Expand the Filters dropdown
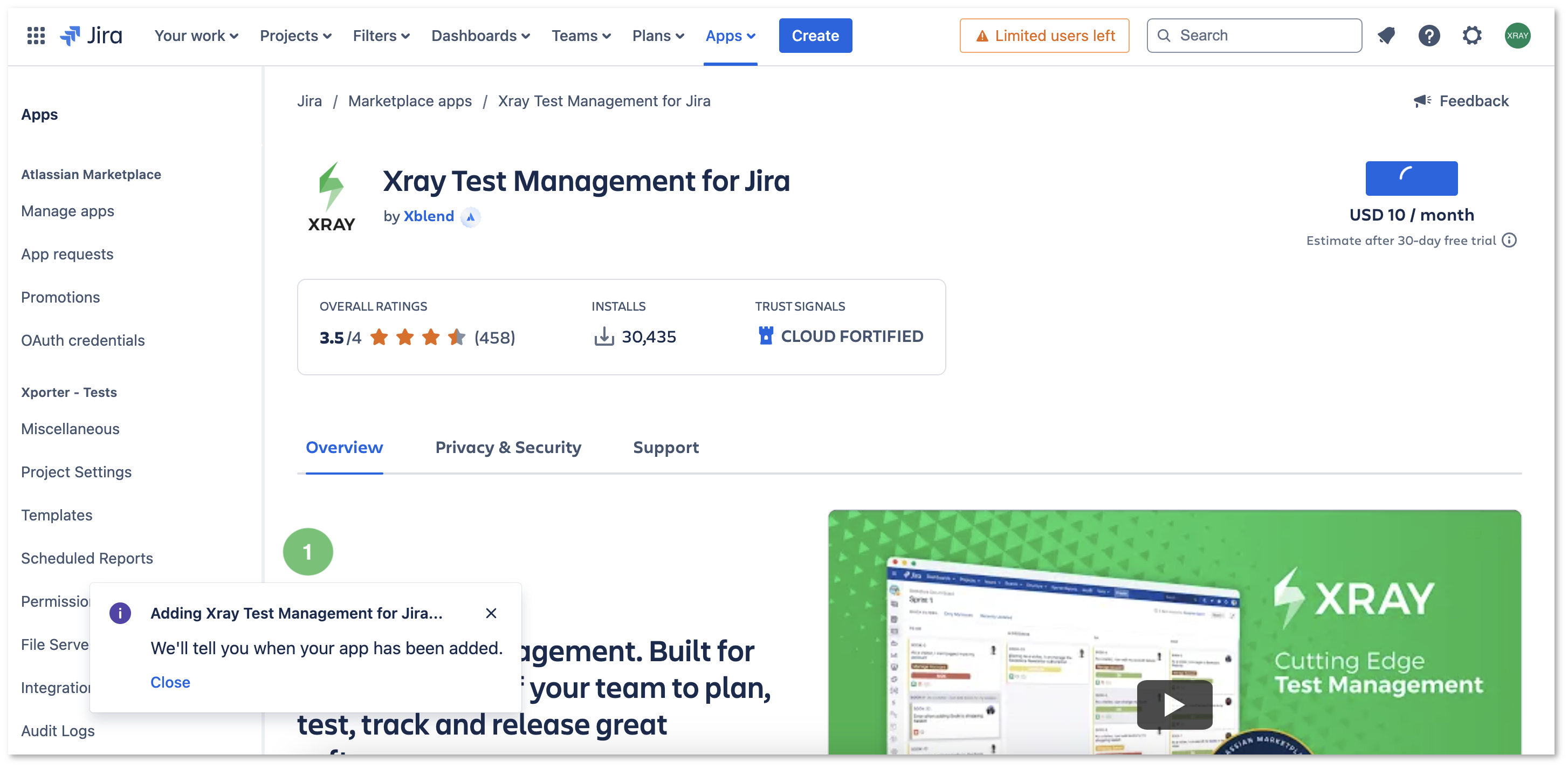The height and width of the screenshot is (768, 1568). [381, 35]
